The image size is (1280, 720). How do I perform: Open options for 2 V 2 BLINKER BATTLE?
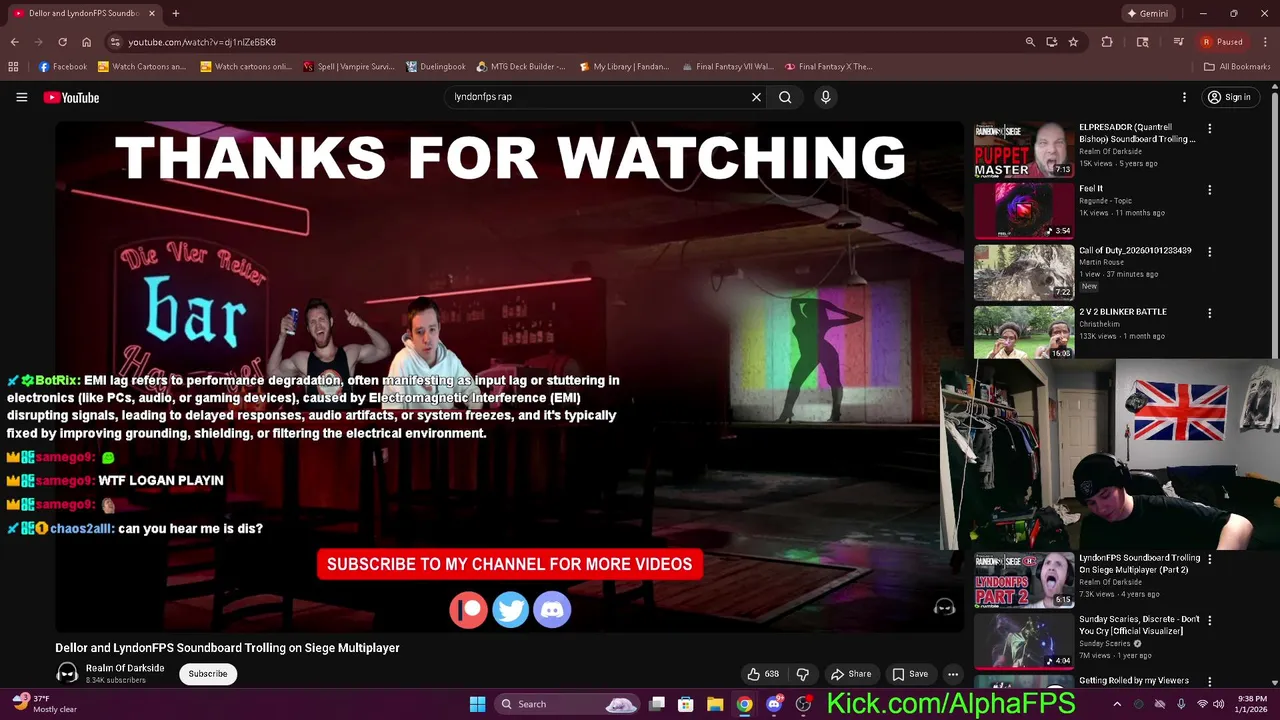[1209, 313]
